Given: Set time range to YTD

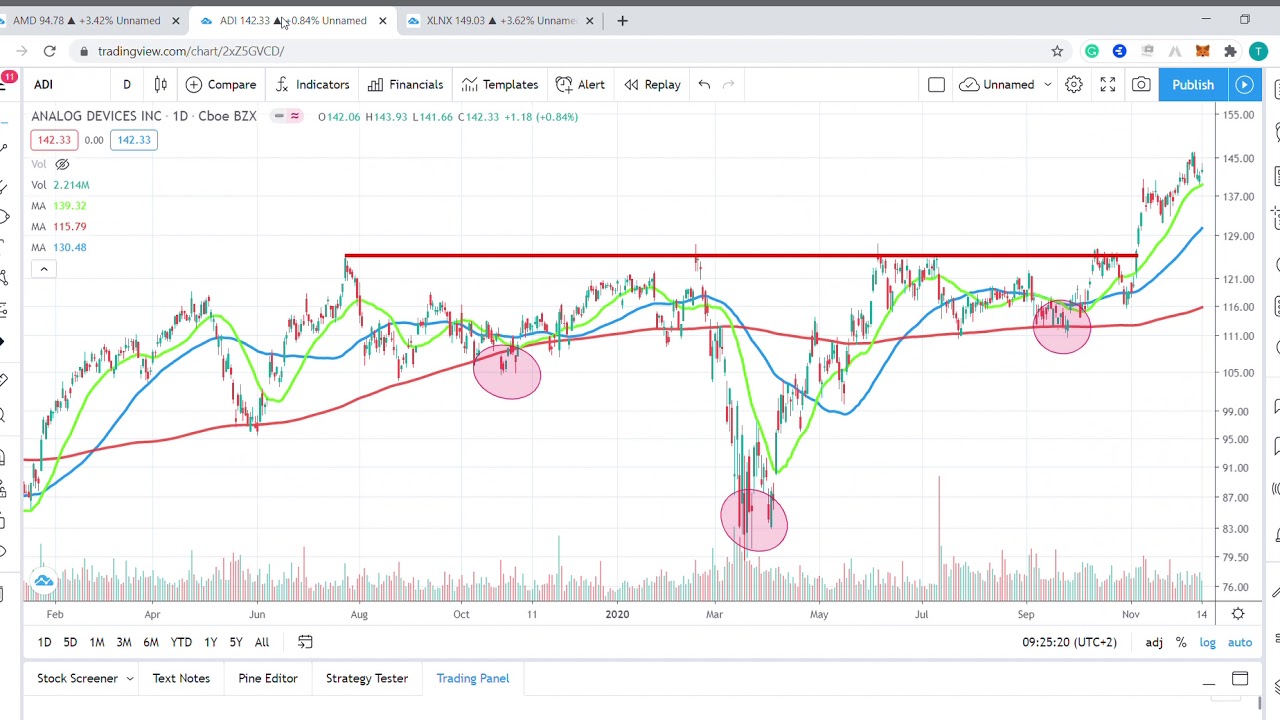Looking at the screenshot, I should 181,642.
